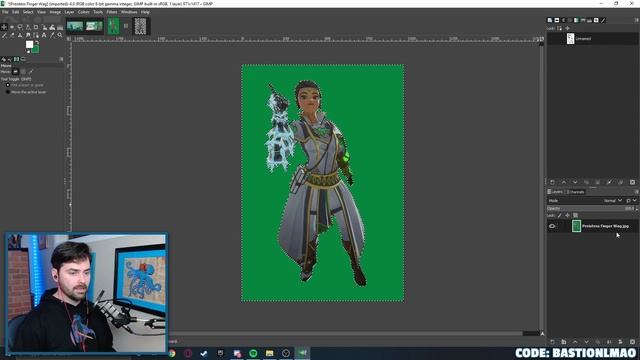
Task: Toggle lock pixels brush icon in Layers
Action: click(560, 216)
